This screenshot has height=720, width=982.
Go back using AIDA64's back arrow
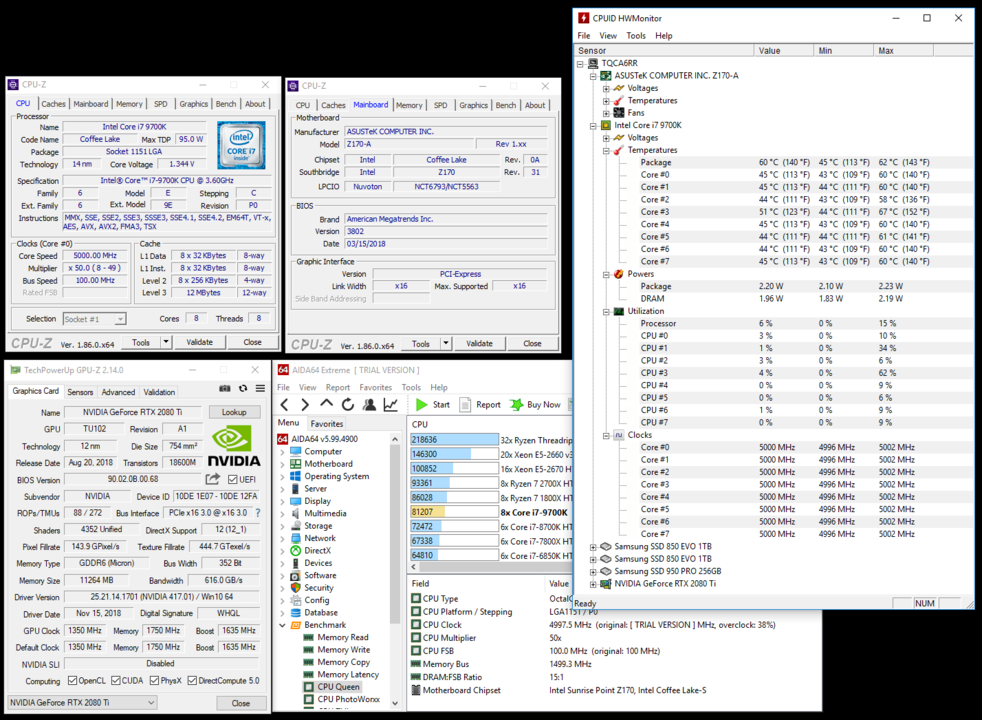pos(284,404)
